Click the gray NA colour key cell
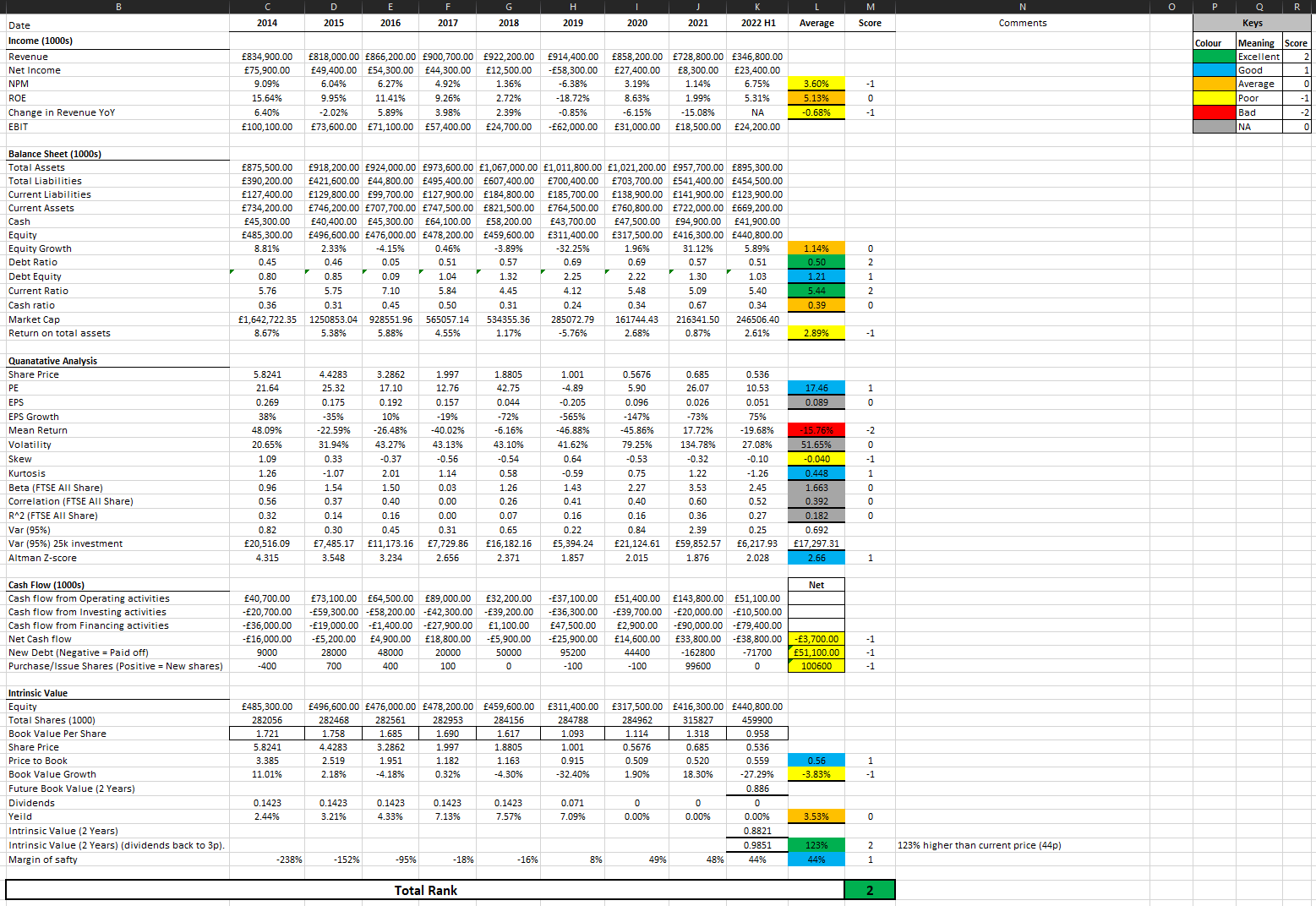The image size is (1316, 906). (1214, 127)
